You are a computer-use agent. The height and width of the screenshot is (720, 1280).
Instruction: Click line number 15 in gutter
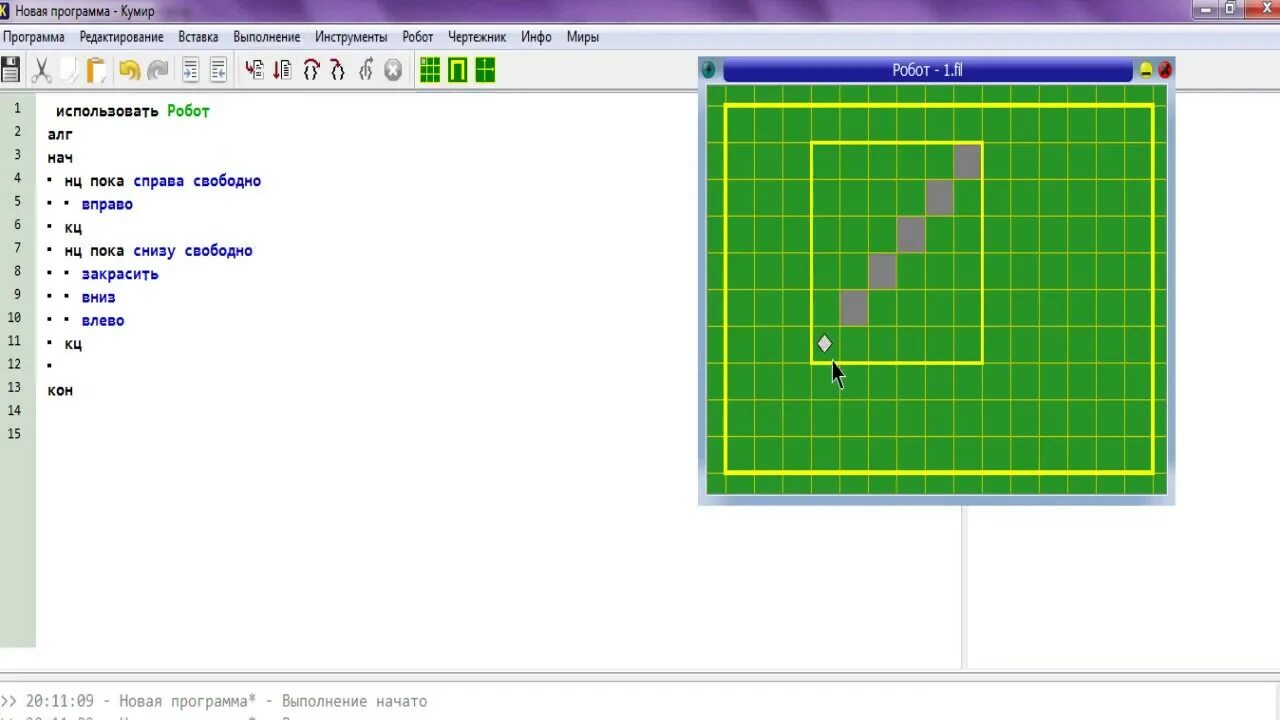tap(14, 433)
